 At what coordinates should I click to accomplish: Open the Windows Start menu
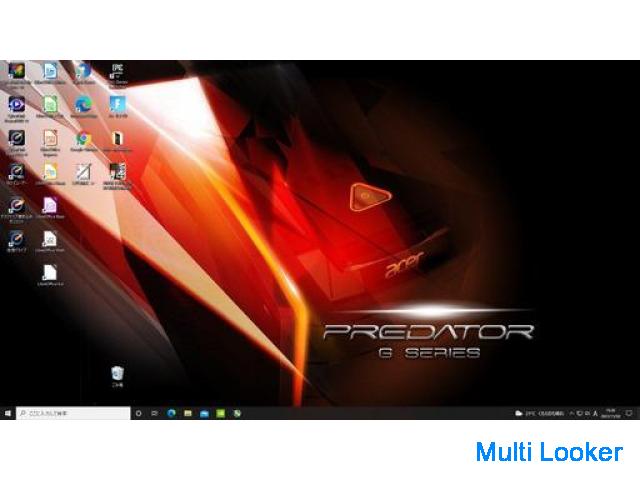point(8,412)
